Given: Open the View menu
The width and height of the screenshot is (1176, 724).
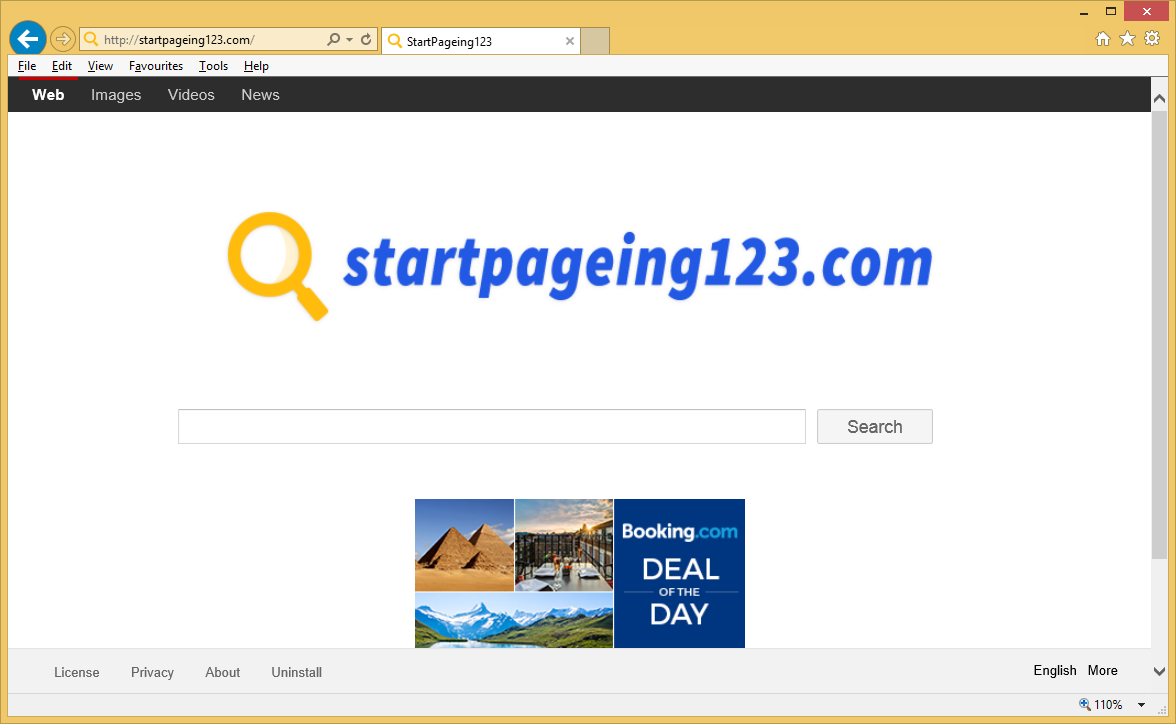Looking at the screenshot, I should (100, 66).
